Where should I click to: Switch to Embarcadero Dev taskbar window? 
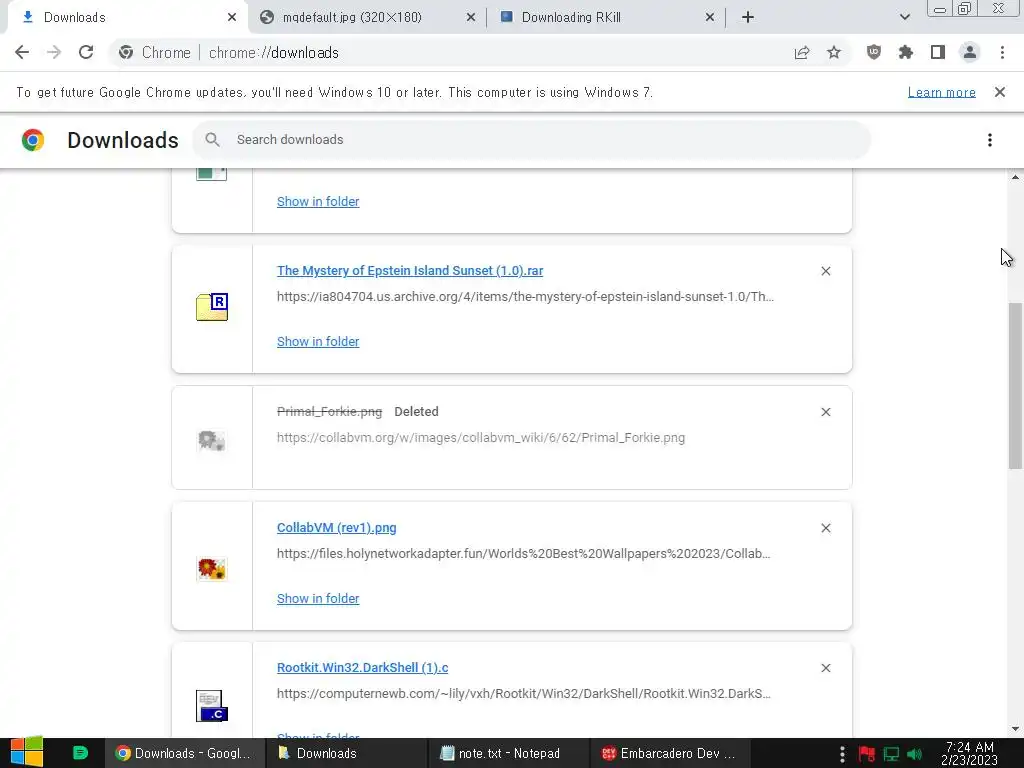[x=670, y=753]
